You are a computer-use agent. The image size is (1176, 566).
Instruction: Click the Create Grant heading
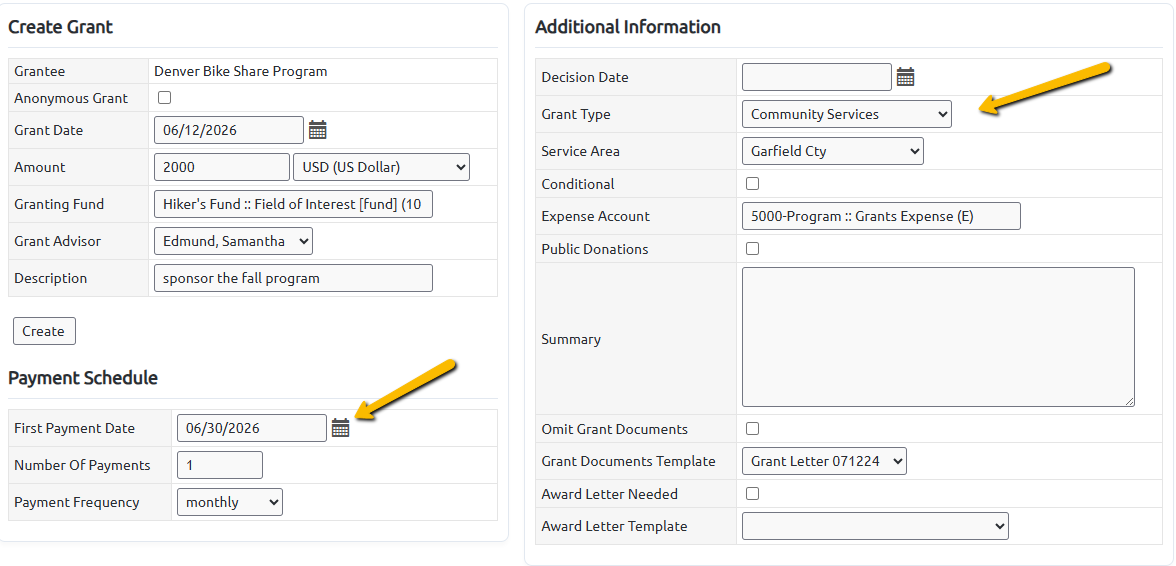(61, 27)
